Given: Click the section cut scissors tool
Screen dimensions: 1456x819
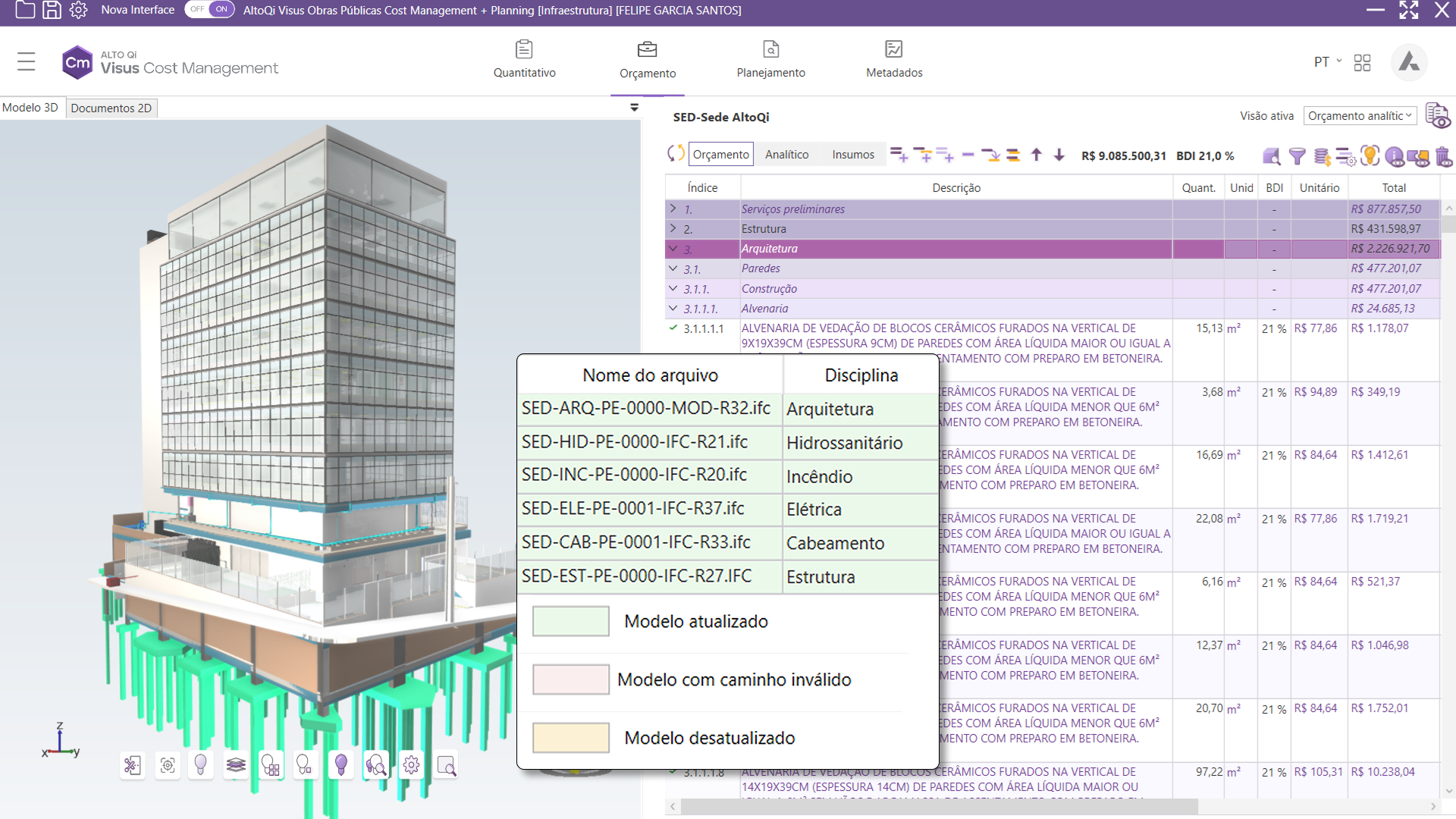Looking at the screenshot, I should pyautogui.click(x=132, y=765).
